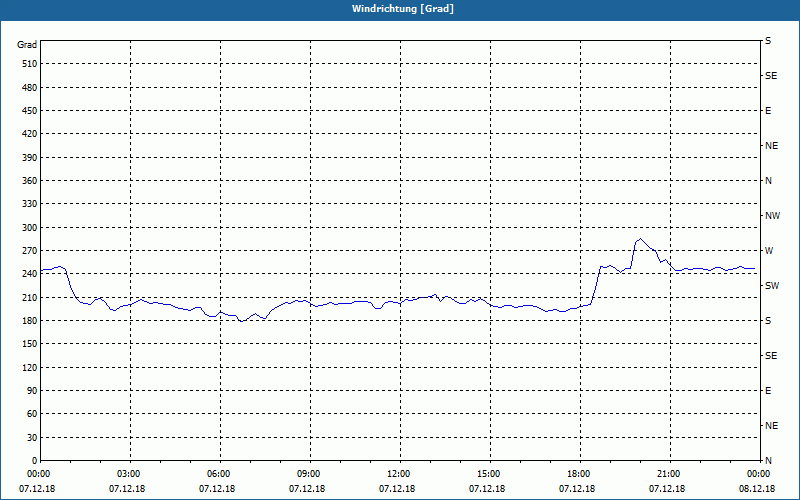This screenshot has width=800, height=500.
Task: Pick the 420 degree axis label
Action: (30, 134)
